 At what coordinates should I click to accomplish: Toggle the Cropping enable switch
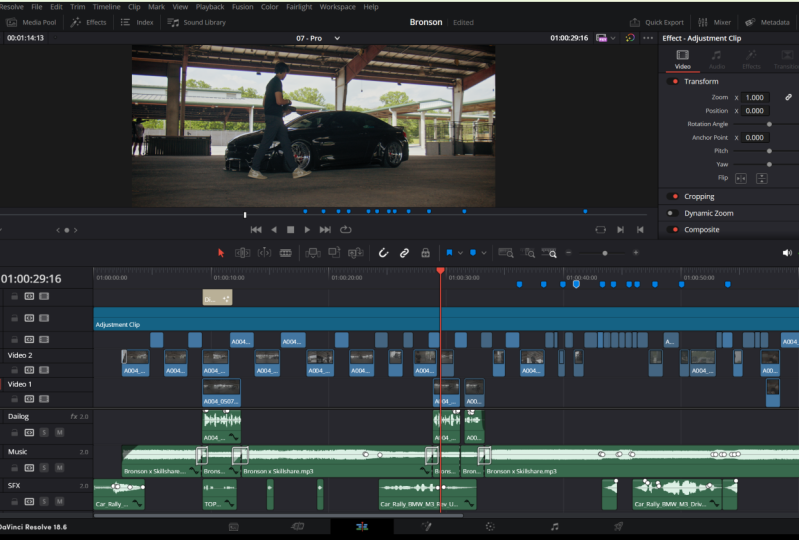[x=673, y=197]
